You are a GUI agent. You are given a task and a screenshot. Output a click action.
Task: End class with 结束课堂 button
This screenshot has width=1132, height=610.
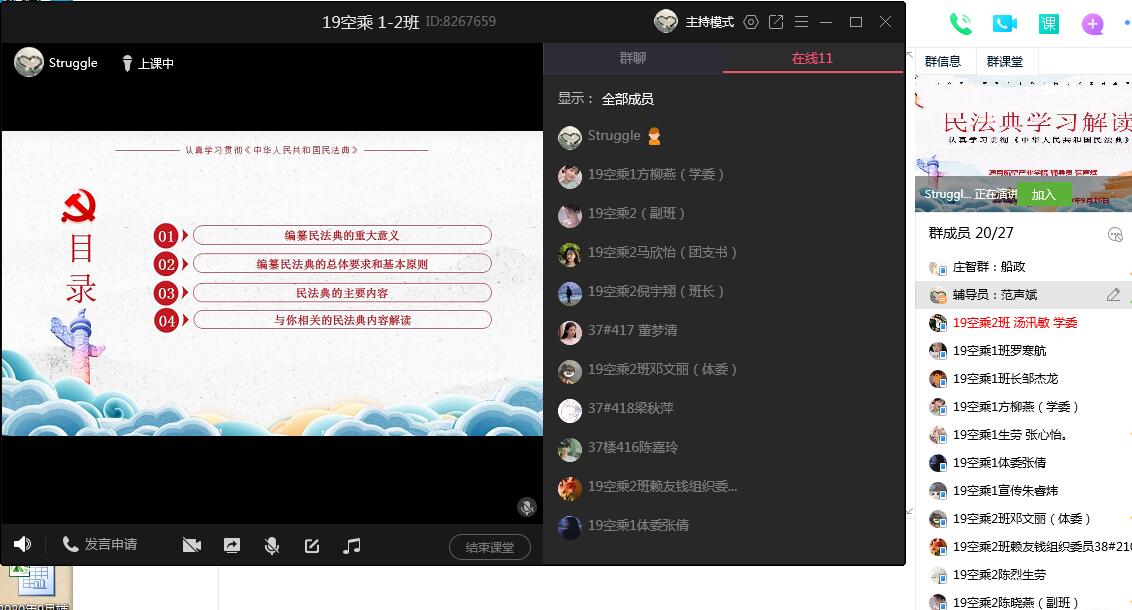pyautogui.click(x=489, y=547)
